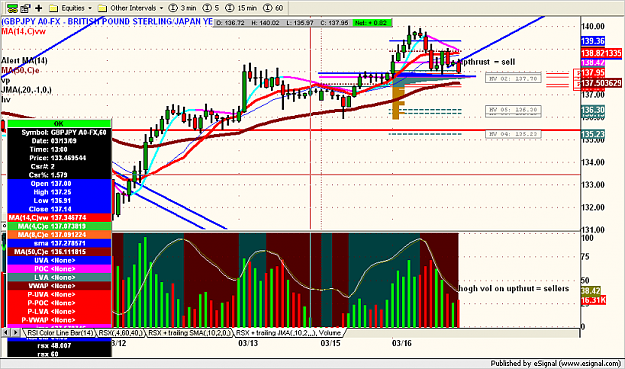This screenshot has width=625, height=369.
Task: Select the RSX + trailing JMA, Volume tab
Action: [x=289, y=332]
